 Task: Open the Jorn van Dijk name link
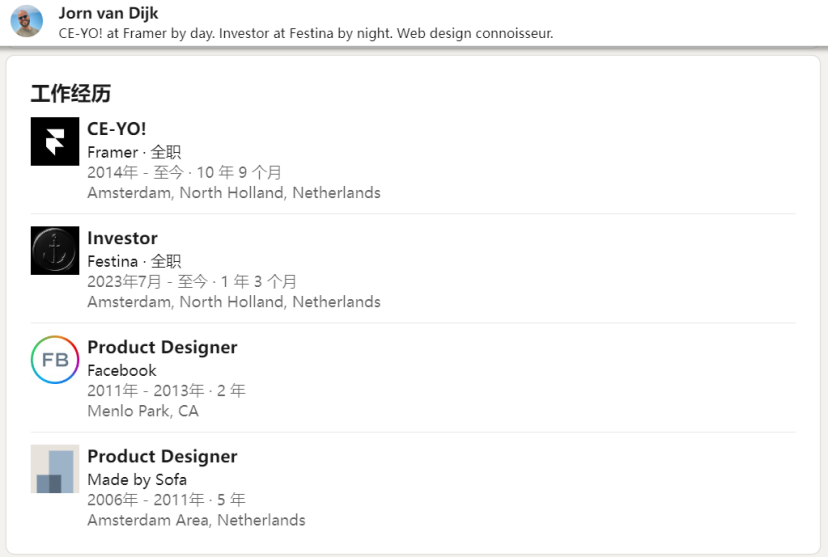[x=108, y=13]
